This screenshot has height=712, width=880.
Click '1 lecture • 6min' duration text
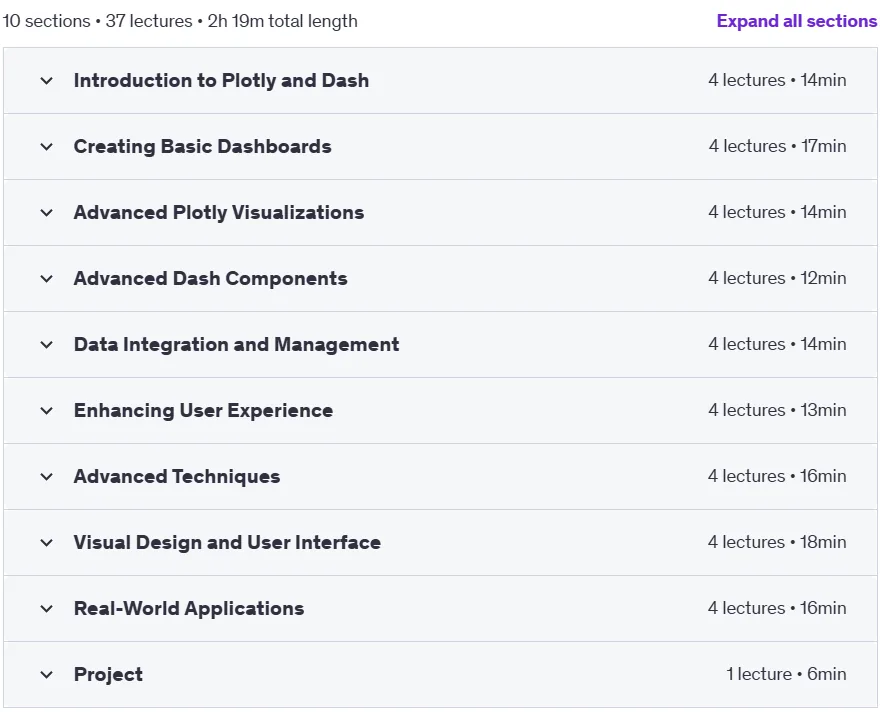pos(786,674)
